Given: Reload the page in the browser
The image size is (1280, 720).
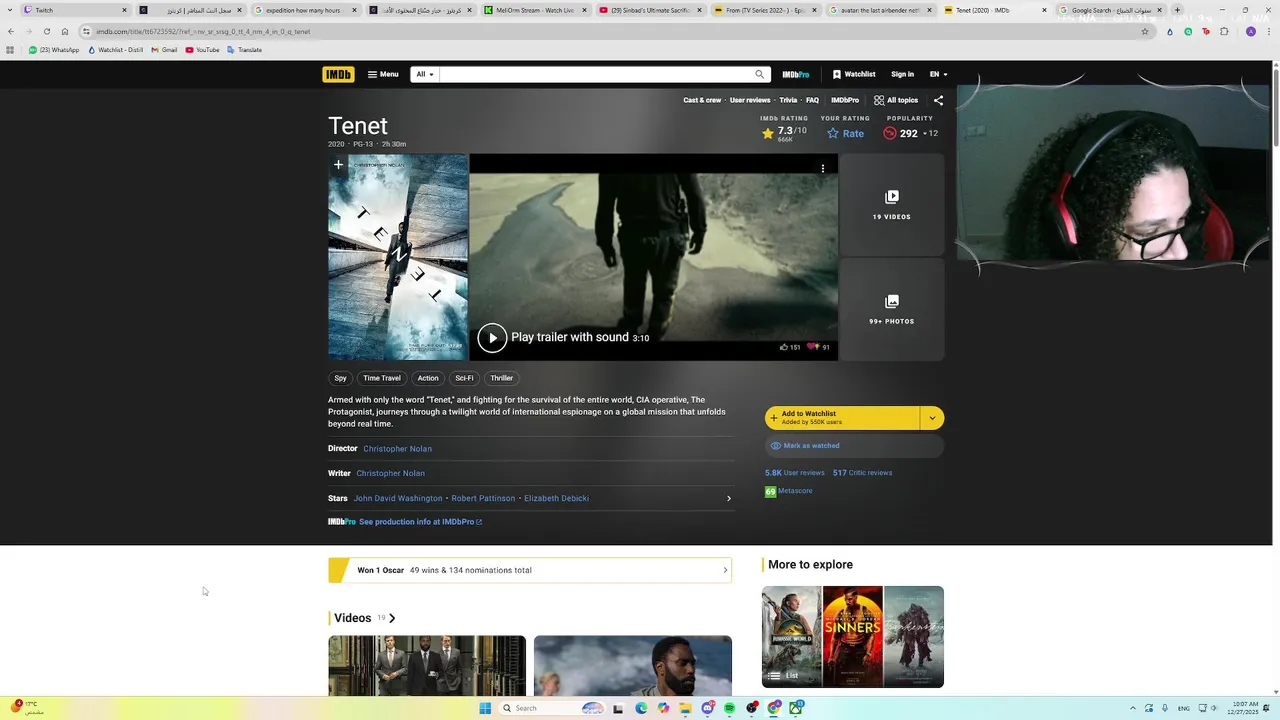Looking at the screenshot, I should (46, 31).
